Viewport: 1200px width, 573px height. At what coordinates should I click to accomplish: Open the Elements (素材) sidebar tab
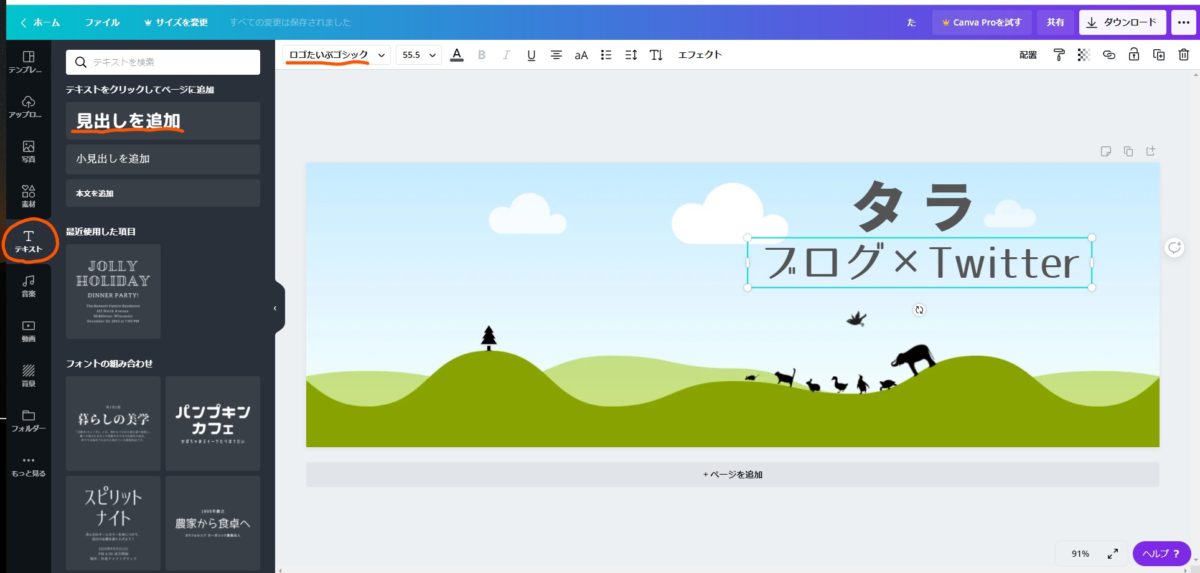coord(27,196)
